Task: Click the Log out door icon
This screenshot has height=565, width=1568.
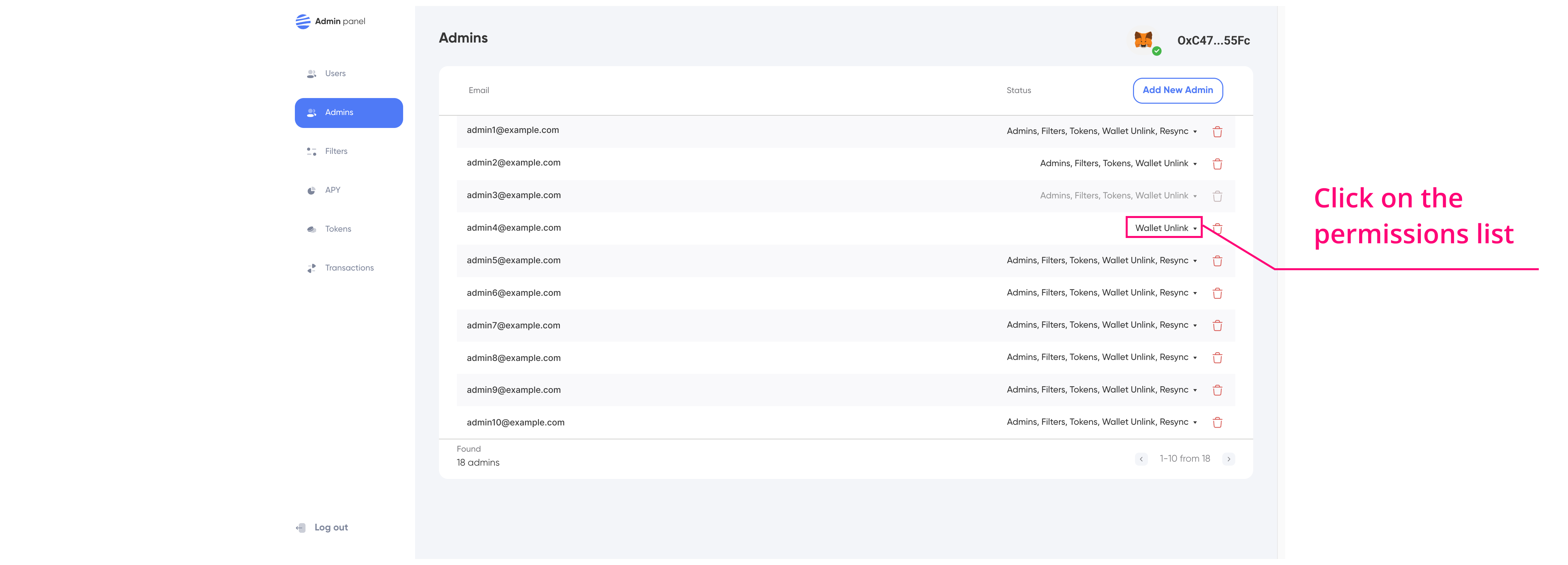Action: 301,528
